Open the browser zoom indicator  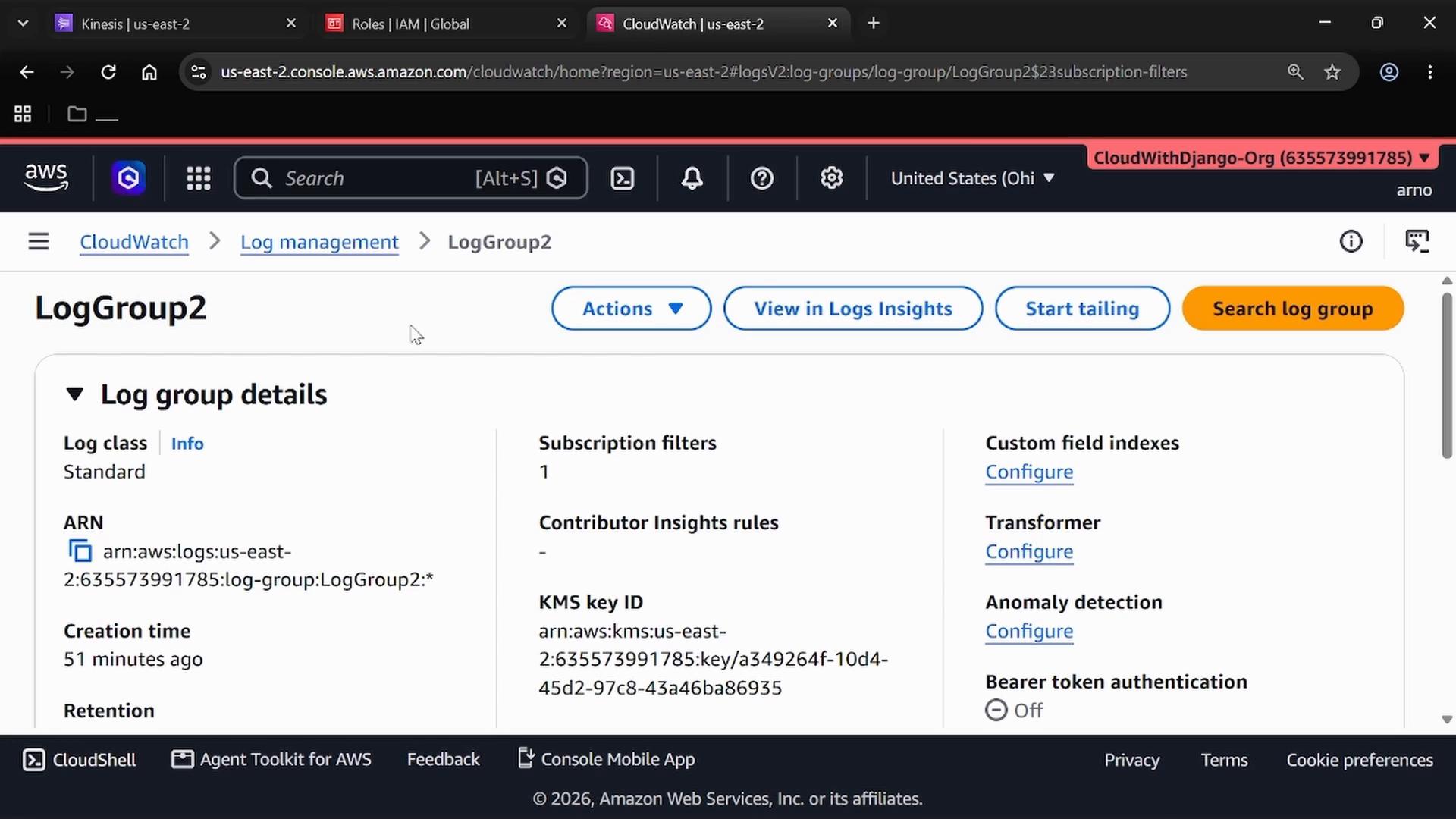[1295, 72]
